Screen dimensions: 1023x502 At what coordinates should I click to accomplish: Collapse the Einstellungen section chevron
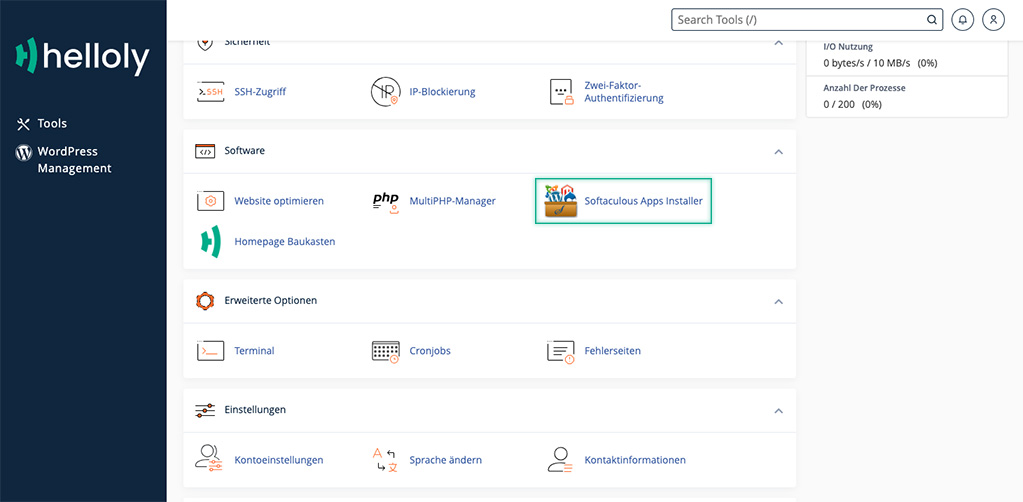(x=778, y=410)
